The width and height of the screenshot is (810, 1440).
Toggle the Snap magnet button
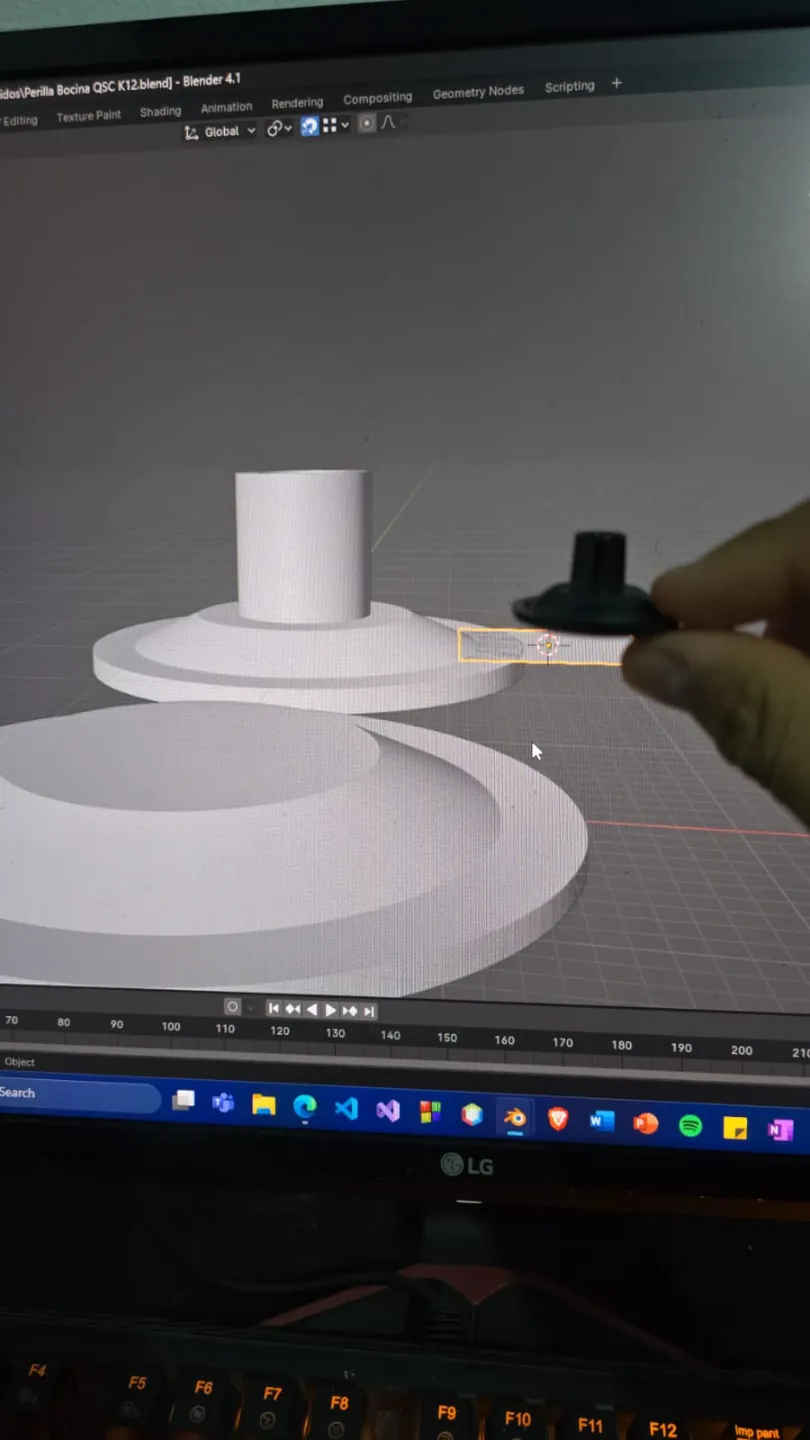coord(309,126)
